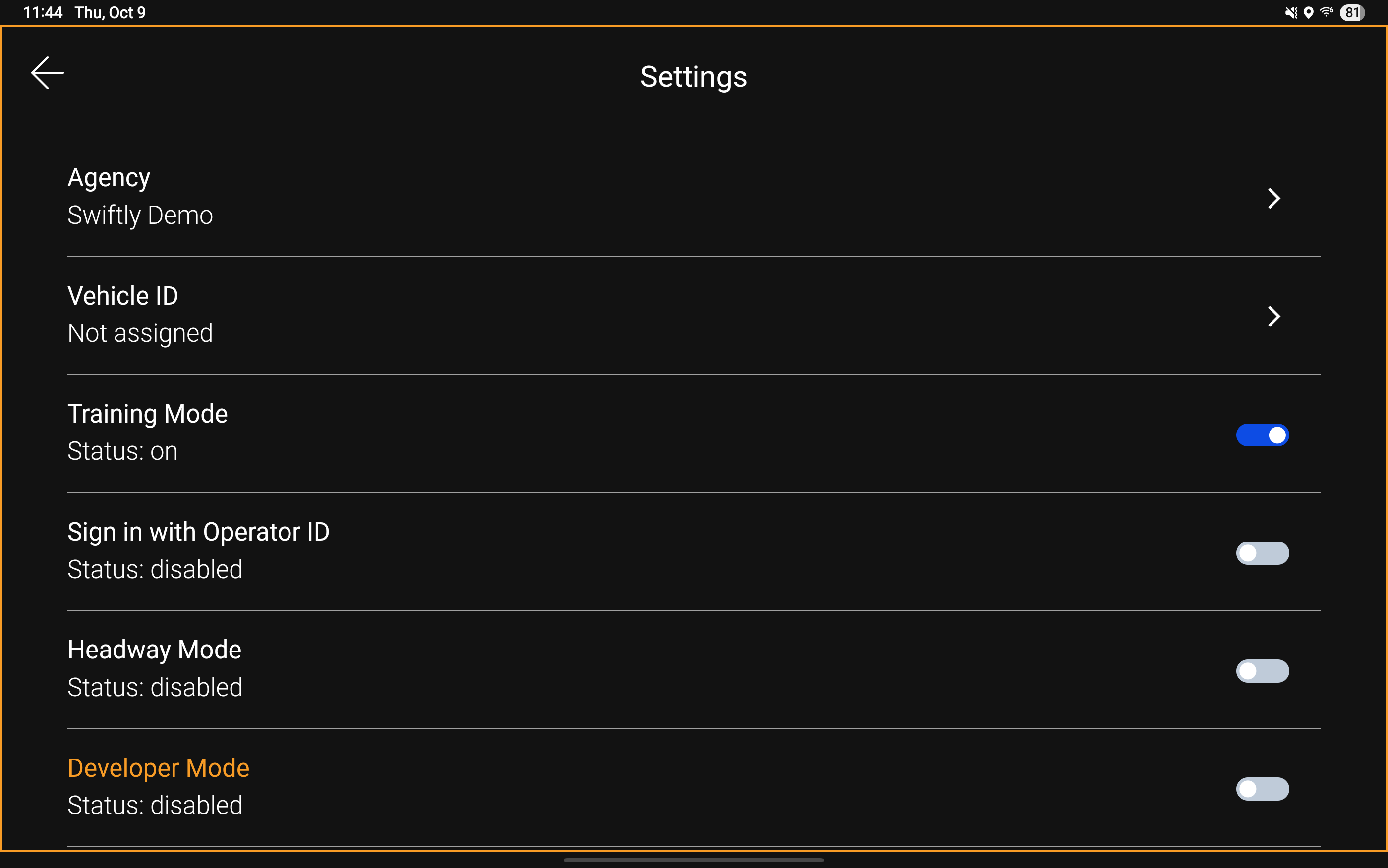Open Agency via its chevron arrow

[1273, 199]
